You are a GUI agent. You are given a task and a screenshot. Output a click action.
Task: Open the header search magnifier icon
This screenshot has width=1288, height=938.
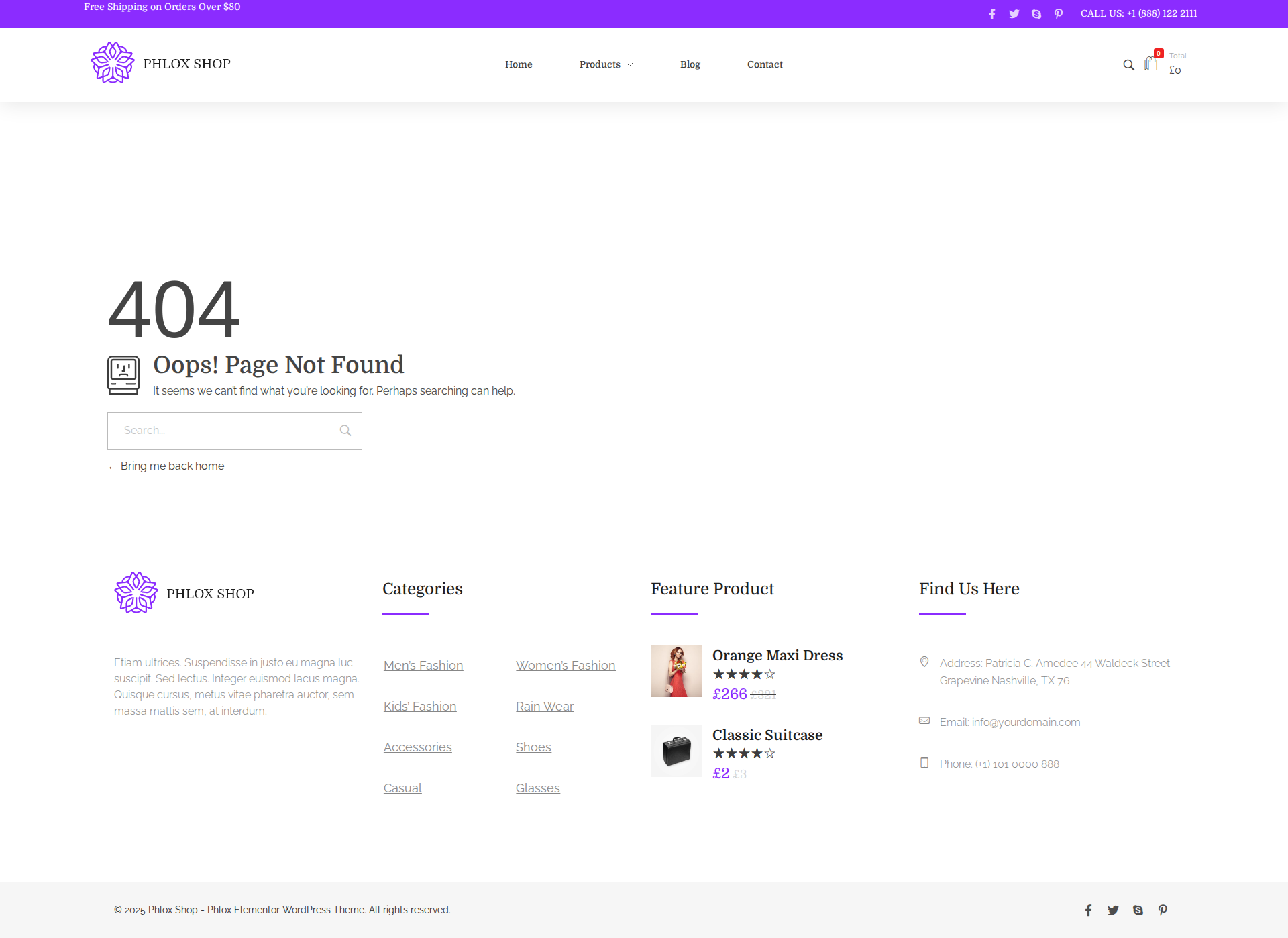click(x=1128, y=65)
